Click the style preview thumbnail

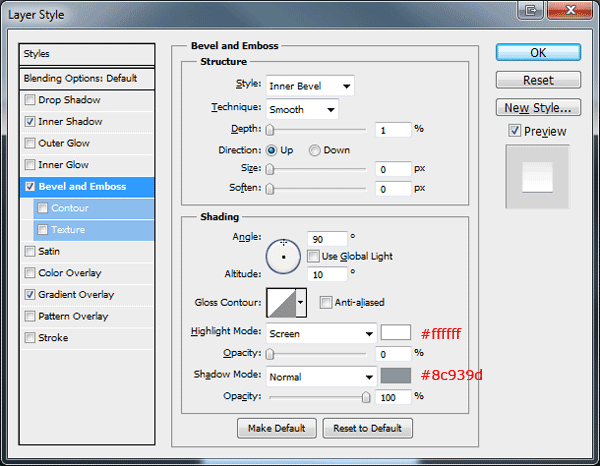(x=538, y=177)
